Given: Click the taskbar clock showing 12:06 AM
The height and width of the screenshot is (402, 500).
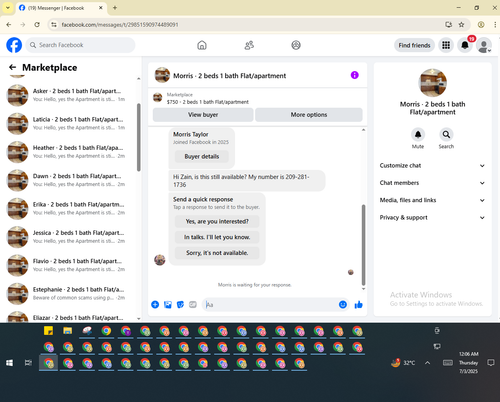Looking at the screenshot, I should [x=468, y=363].
